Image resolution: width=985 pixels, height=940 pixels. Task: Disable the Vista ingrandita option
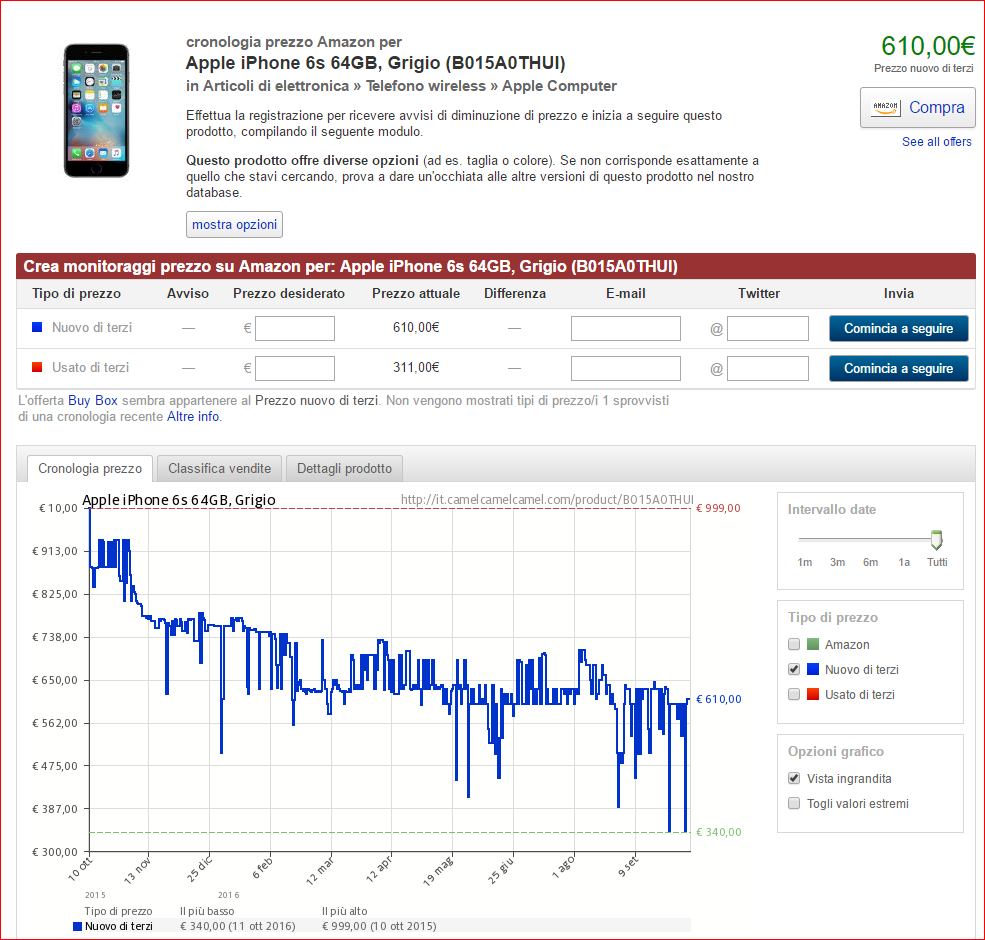coord(794,778)
